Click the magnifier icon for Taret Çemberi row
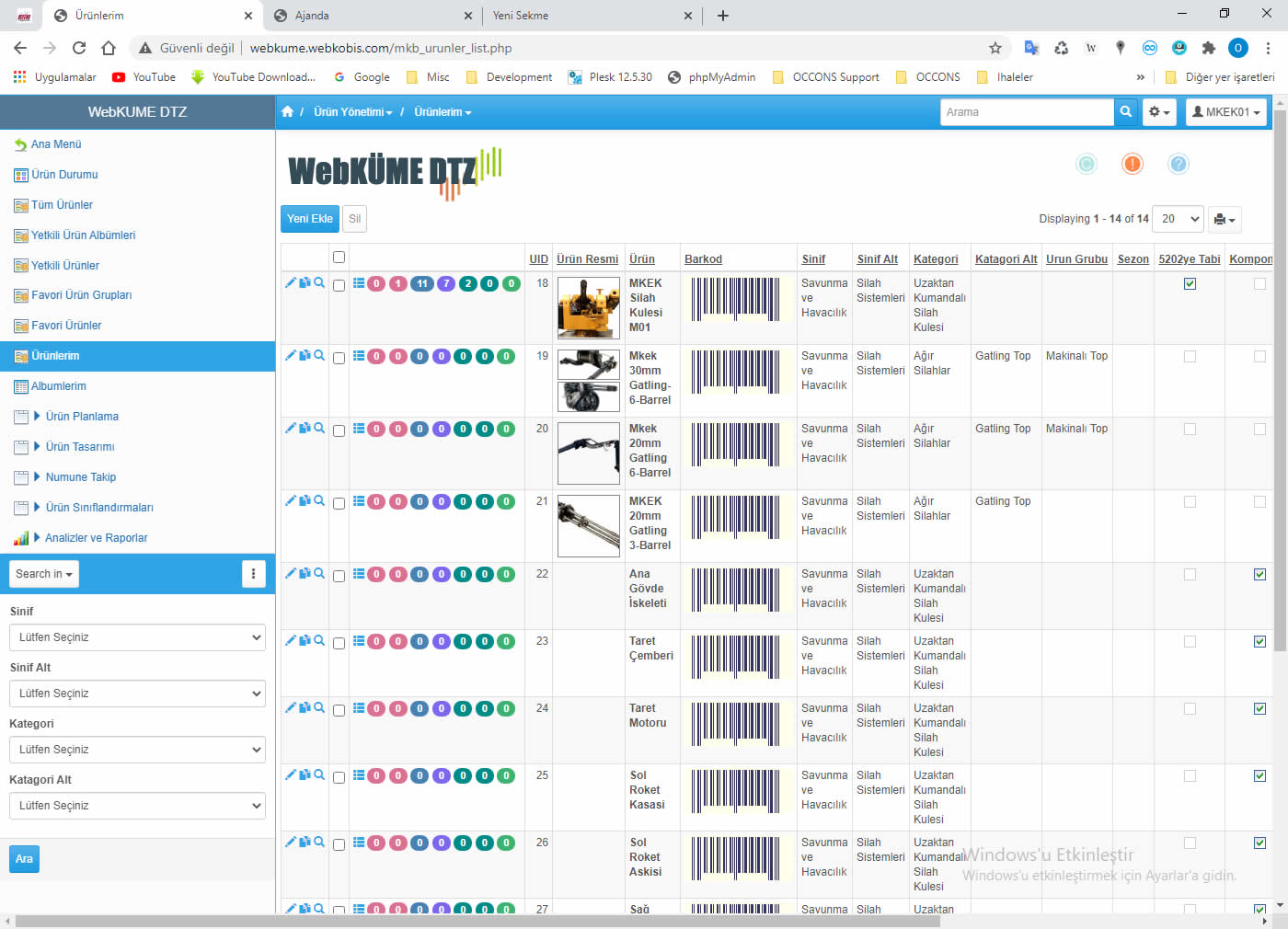The height and width of the screenshot is (929, 1288). (x=319, y=640)
